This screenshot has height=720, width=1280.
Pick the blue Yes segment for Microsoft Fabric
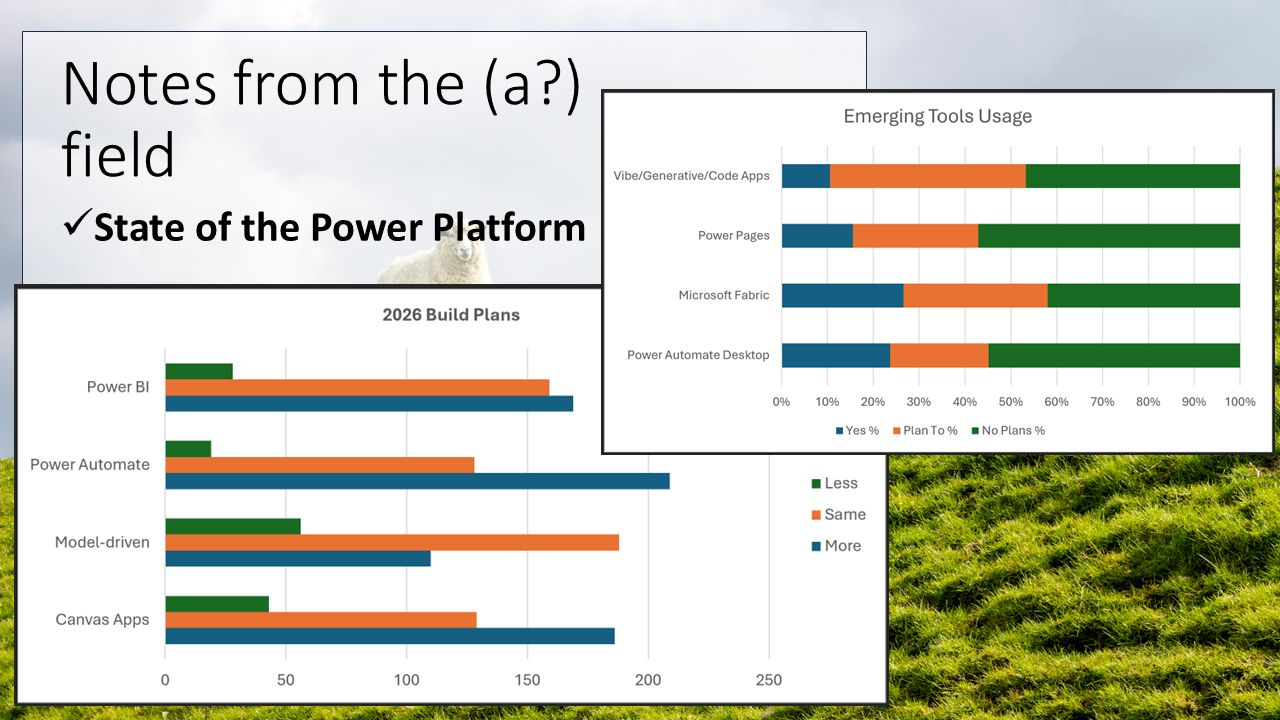(843, 295)
